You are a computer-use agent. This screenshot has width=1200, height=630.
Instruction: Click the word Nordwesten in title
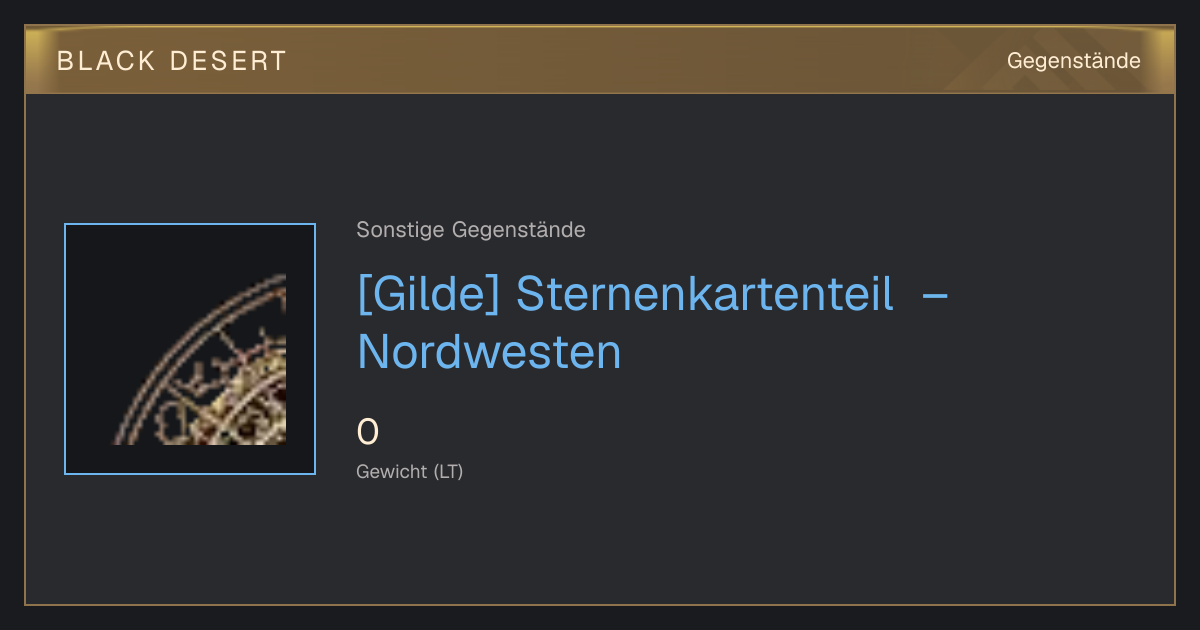tap(489, 352)
